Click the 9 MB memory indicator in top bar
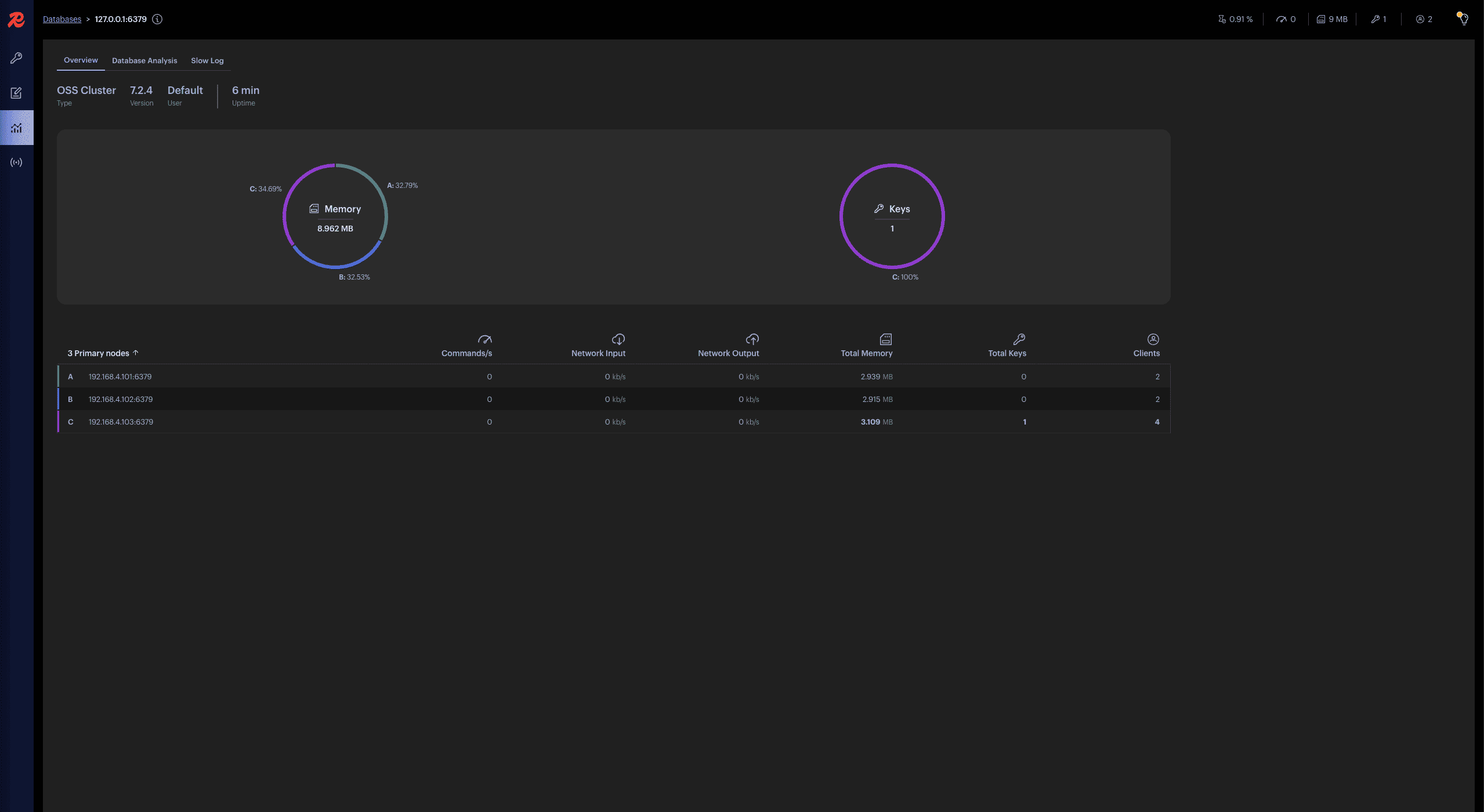Viewport: 1484px width, 812px height. tap(1332, 19)
